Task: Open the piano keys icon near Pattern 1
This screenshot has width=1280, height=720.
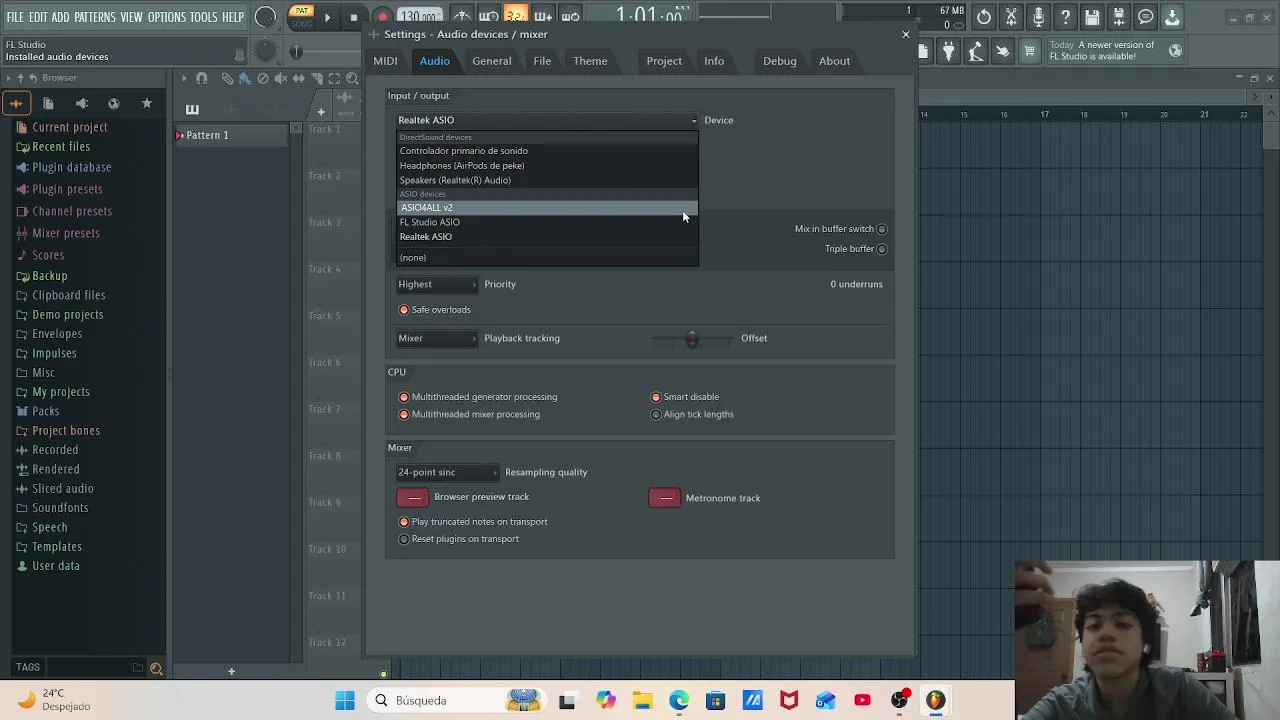Action: click(x=192, y=109)
